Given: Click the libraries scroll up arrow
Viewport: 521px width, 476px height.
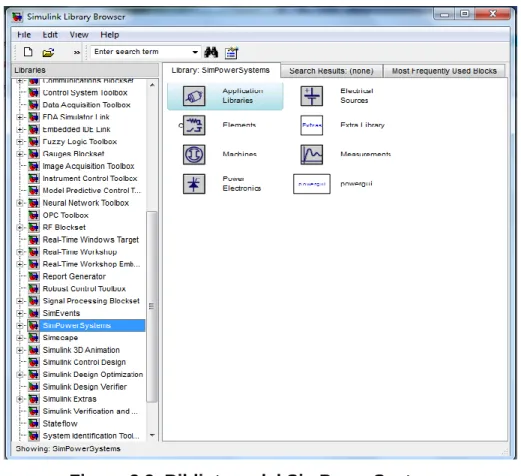Looking at the screenshot, I should click(152, 85).
